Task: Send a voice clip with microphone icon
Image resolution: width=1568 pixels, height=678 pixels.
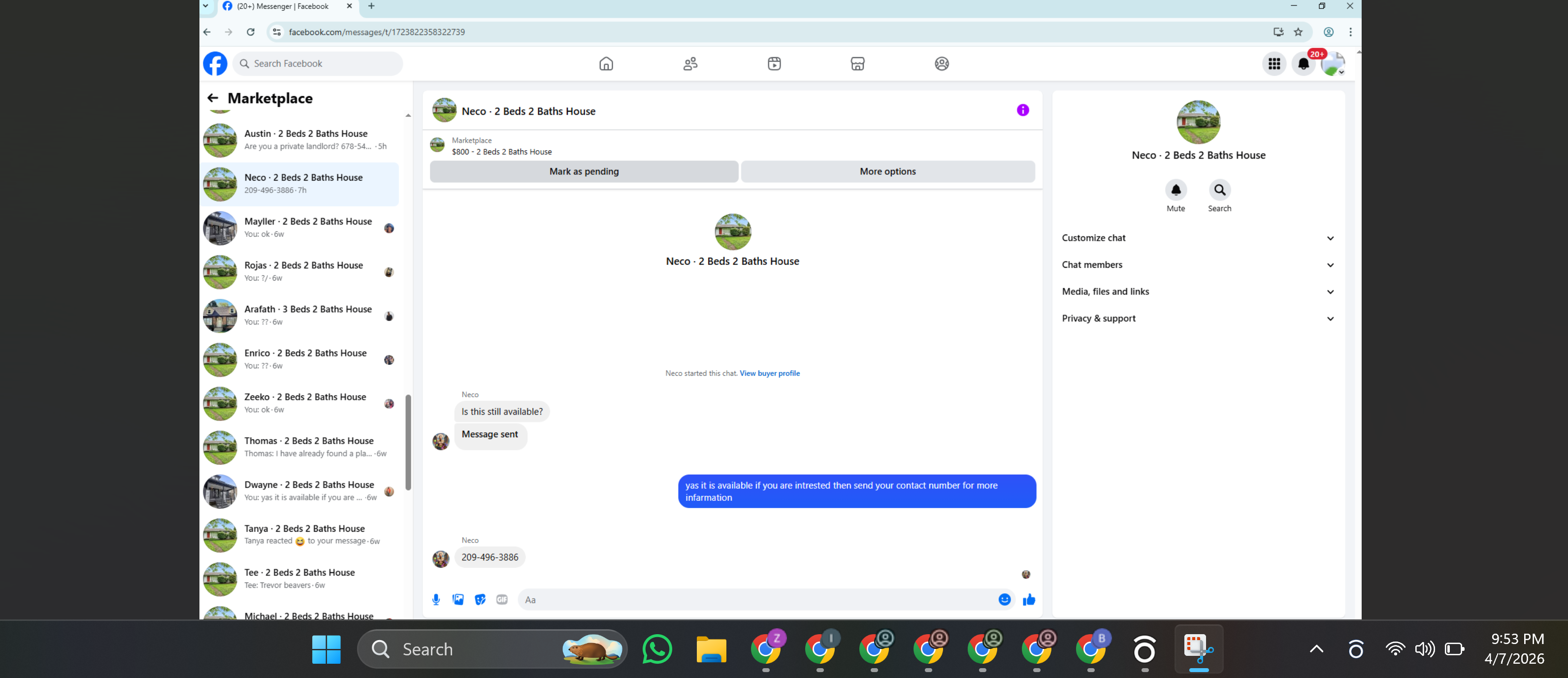Action: tap(436, 600)
